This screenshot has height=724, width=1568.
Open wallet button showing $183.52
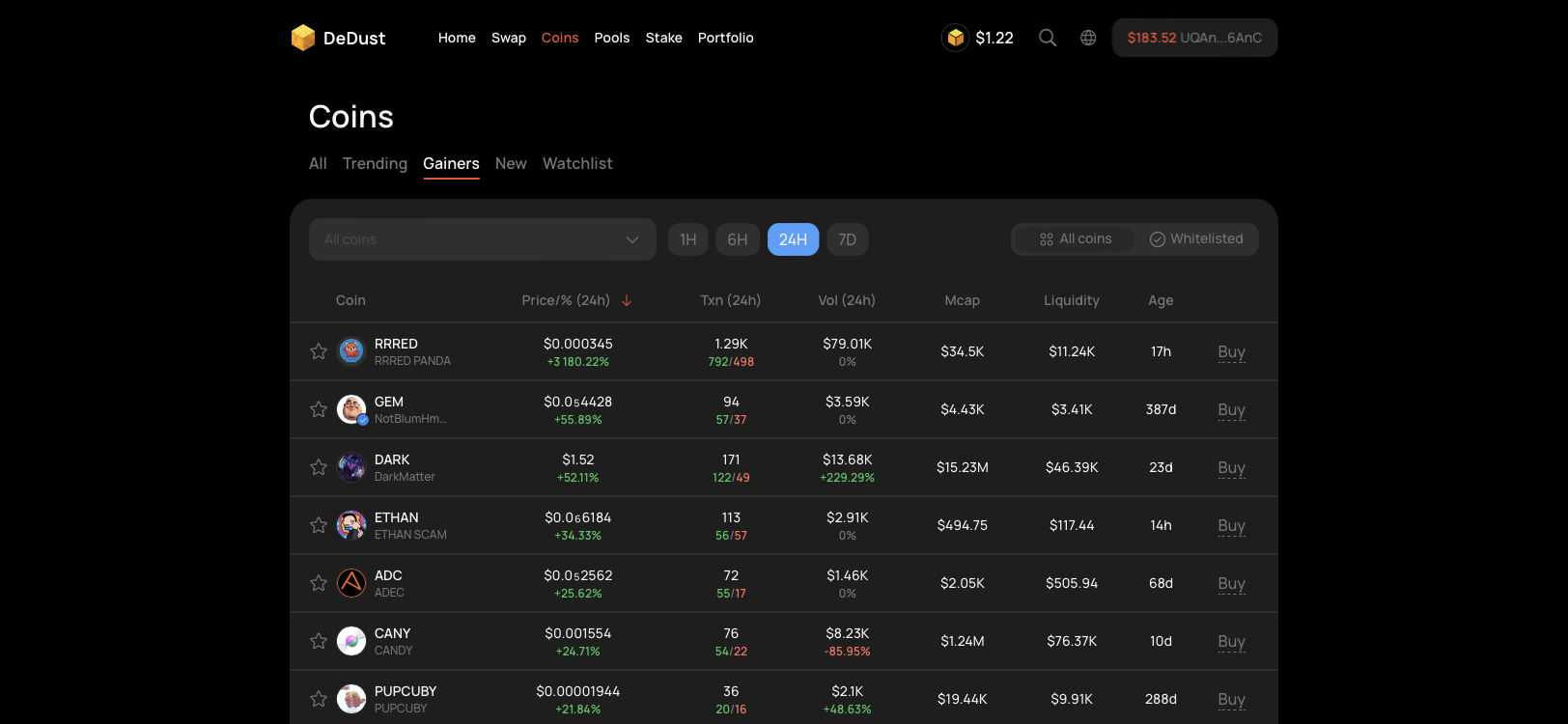pyautogui.click(x=1194, y=38)
